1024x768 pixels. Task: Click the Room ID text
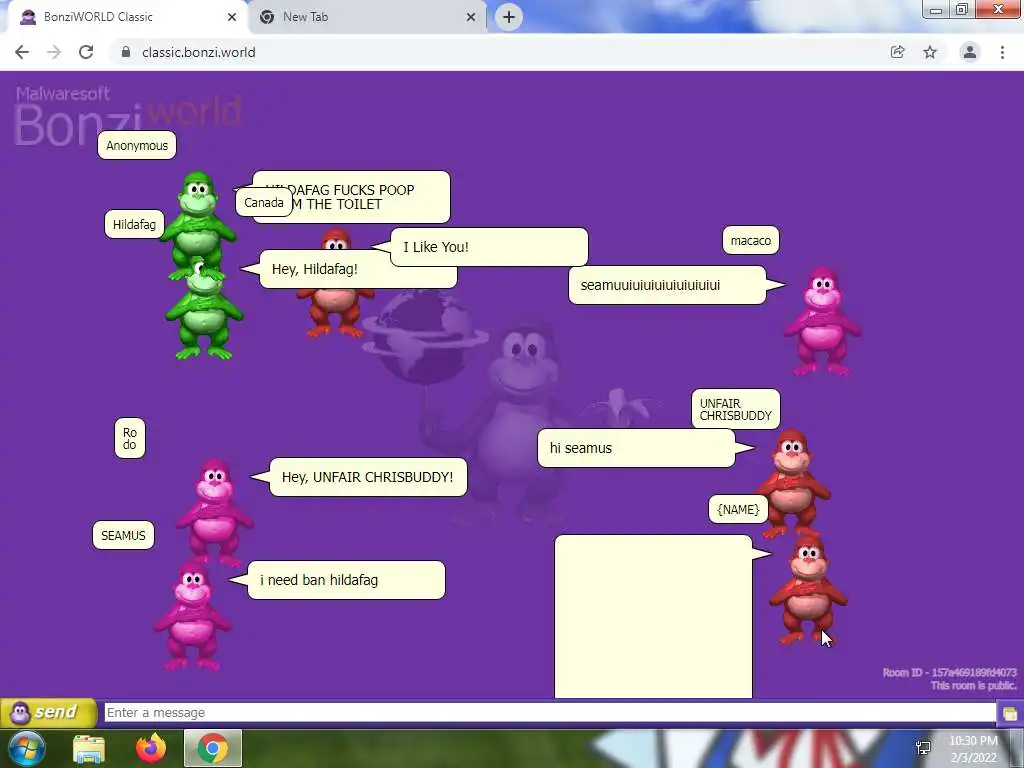coord(950,672)
